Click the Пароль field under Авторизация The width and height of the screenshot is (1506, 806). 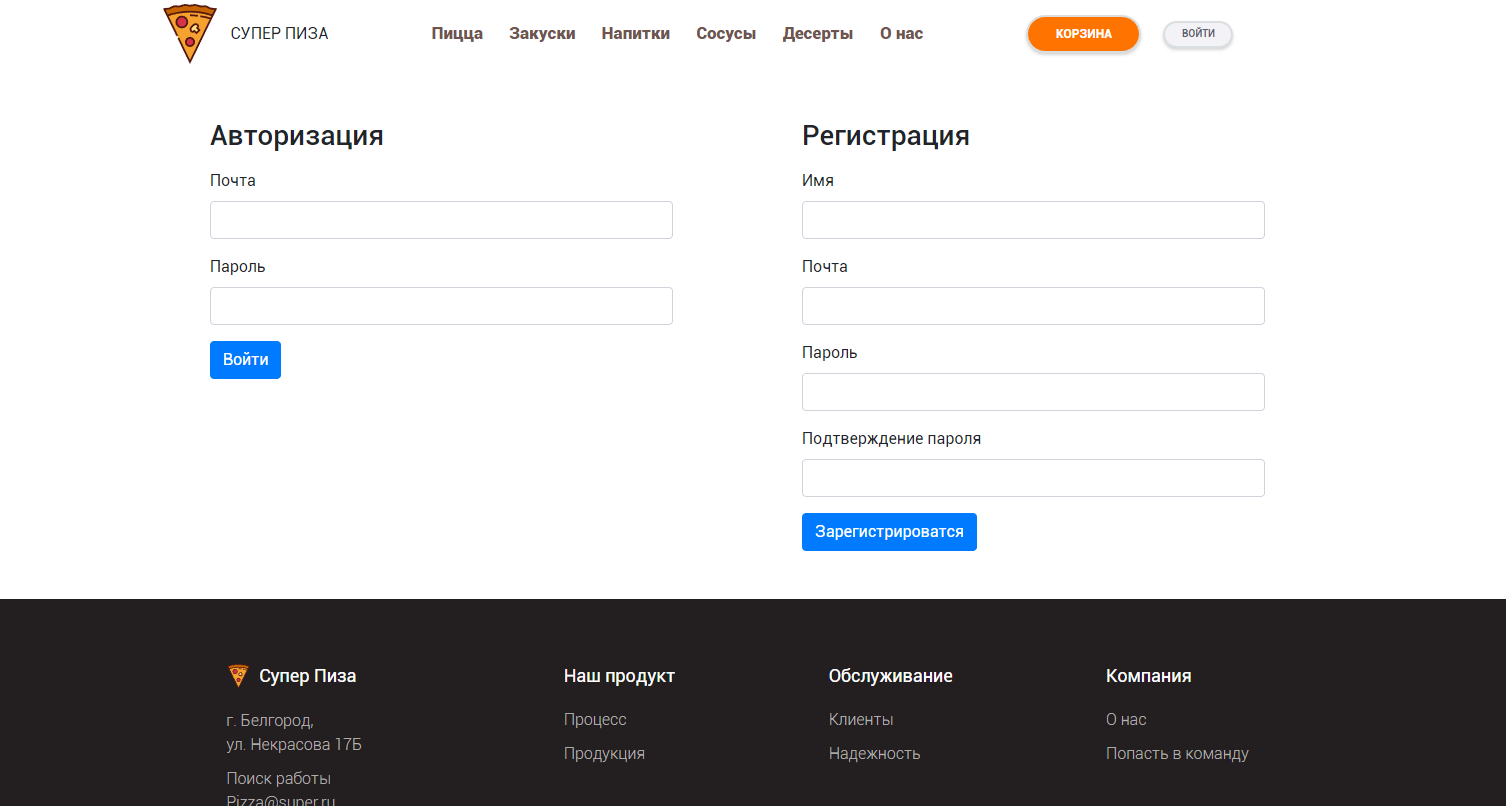coord(441,305)
